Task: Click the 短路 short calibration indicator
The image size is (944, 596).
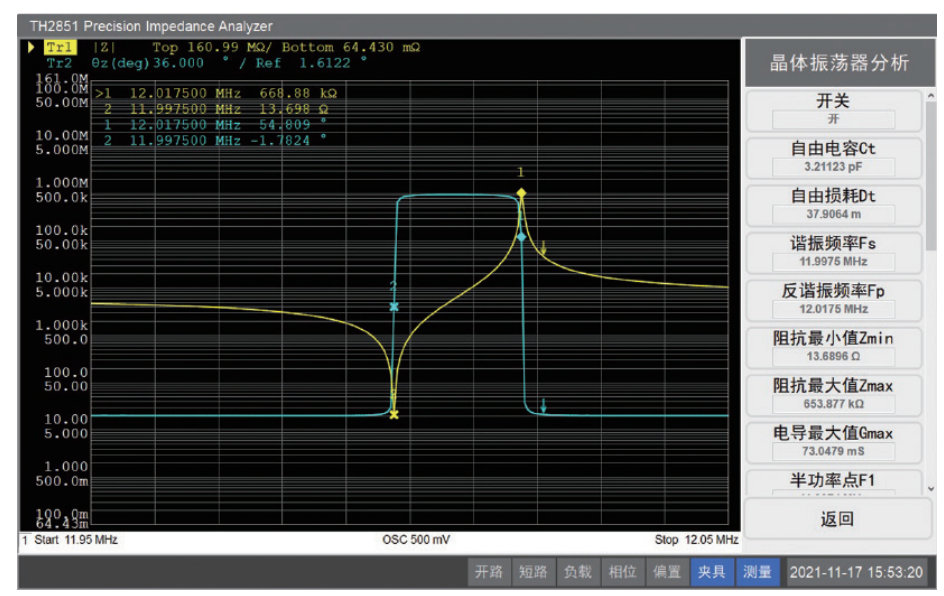Action: [x=533, y=572]
